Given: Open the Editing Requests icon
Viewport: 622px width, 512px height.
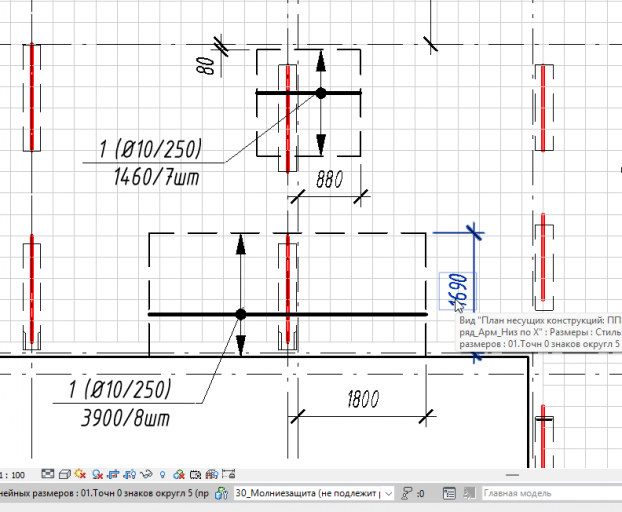Looking at the screenshot, I should pos(407,493).
